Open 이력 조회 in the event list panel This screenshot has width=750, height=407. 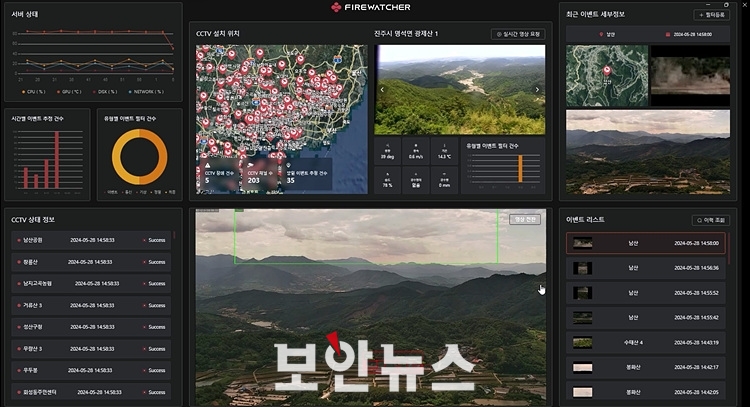click(711, 219)
